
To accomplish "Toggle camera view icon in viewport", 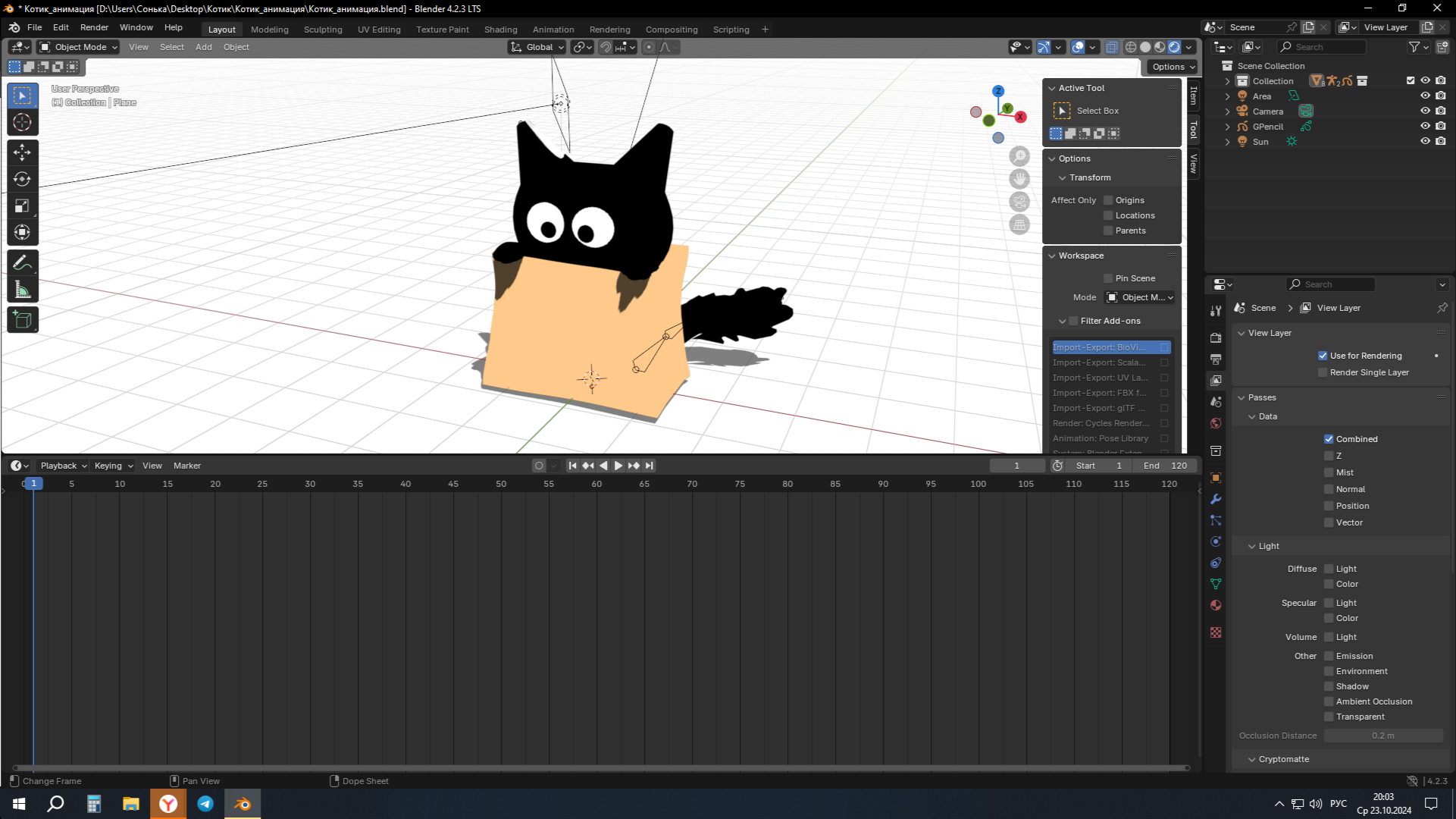I will pyautogui.click(x=1019, y=202).
